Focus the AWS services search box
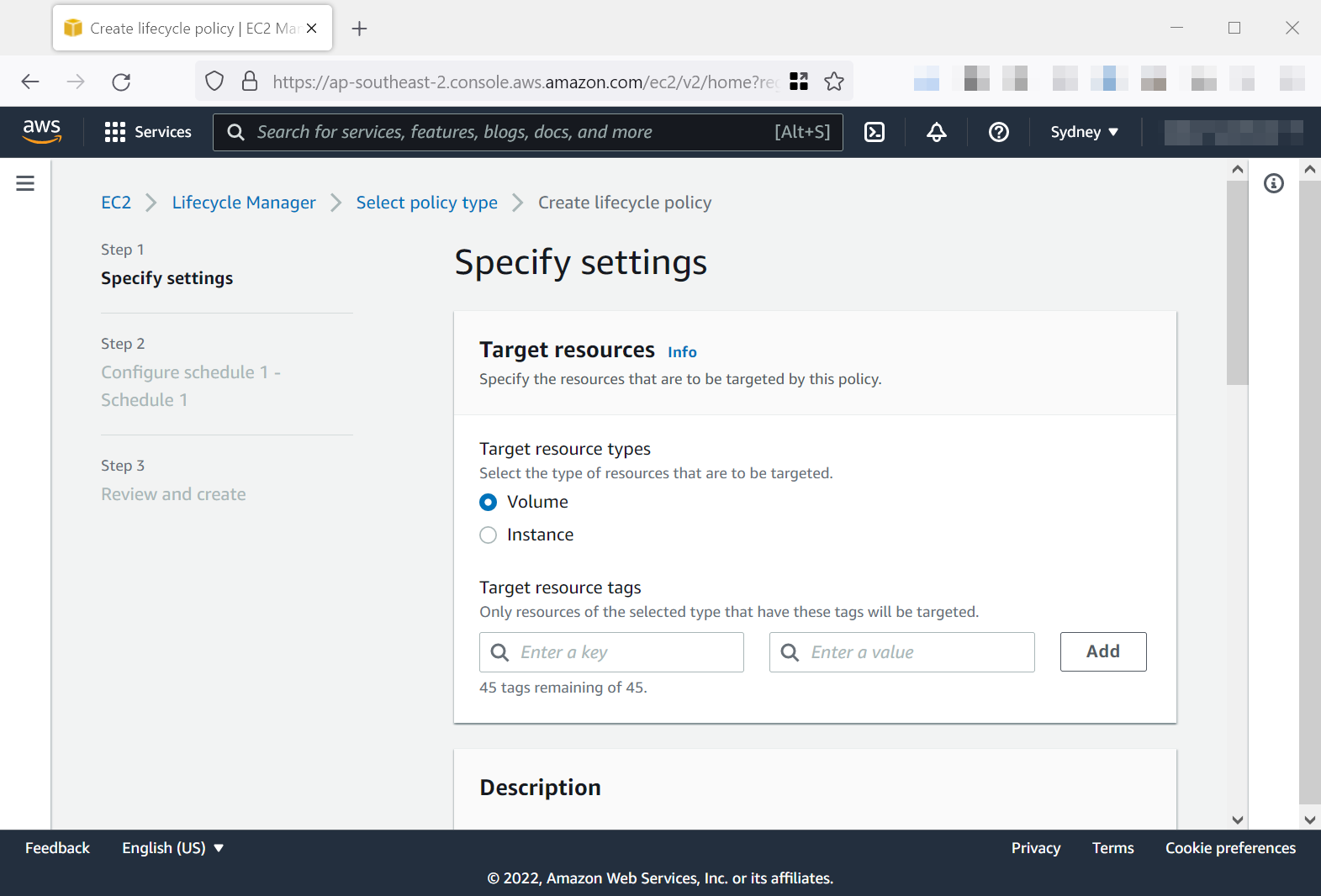The width and height of the screenshot is (1321, 896). tap(528, 132)
